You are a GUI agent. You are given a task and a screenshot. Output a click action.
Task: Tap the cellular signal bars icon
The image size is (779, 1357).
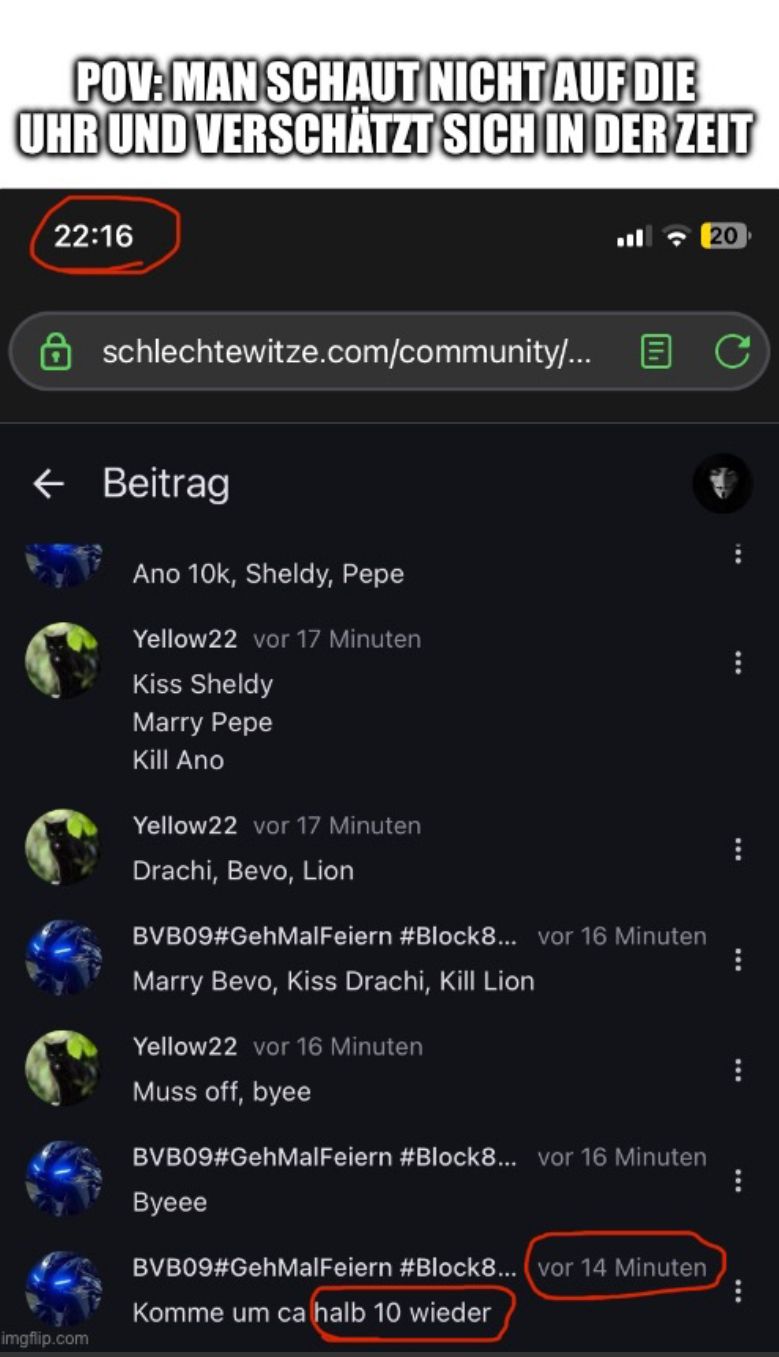pyautogui.click(x=634, y=238)
